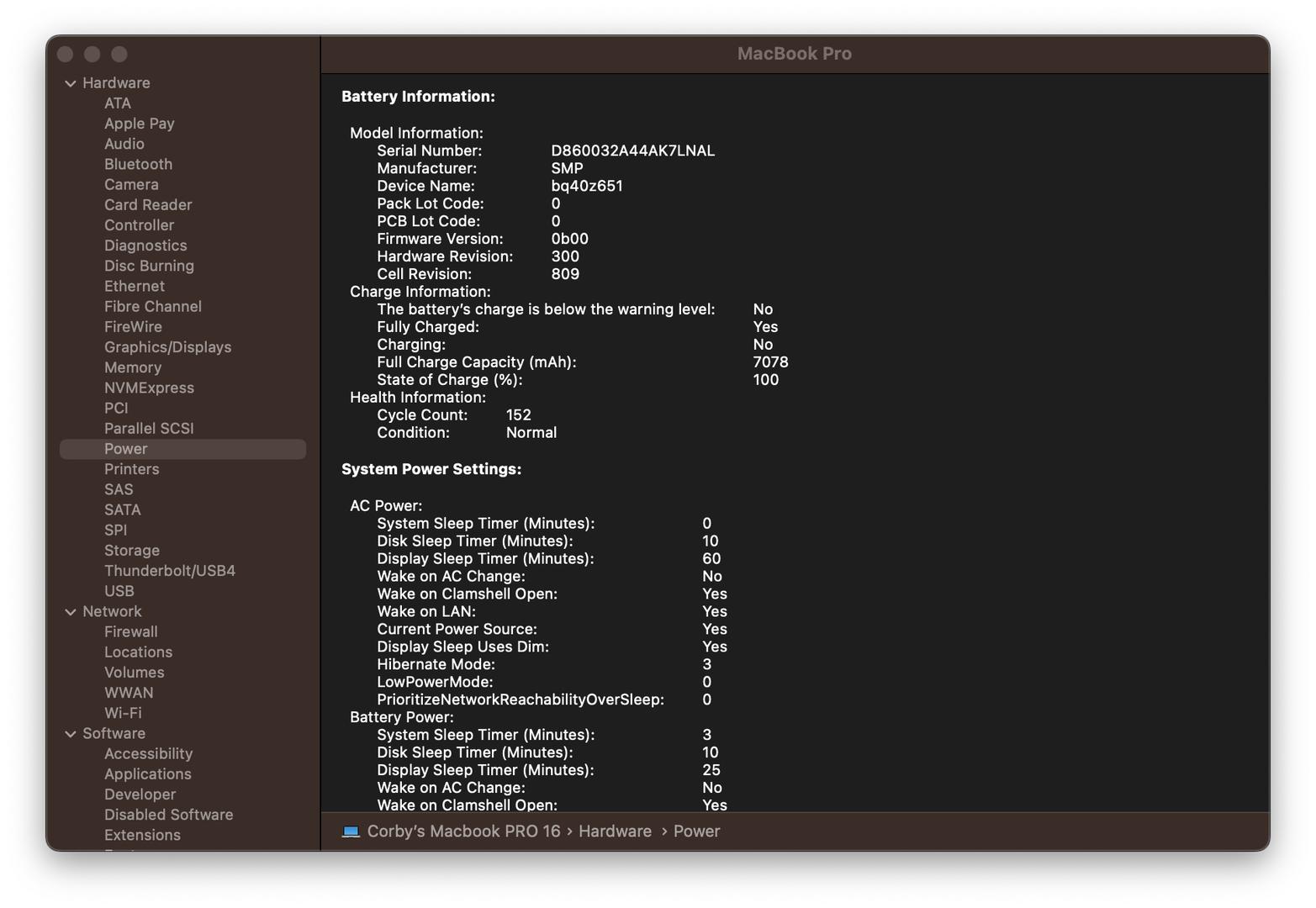Select Card Reader in the sidebar

pyautogui.click(x=148, y=205)
